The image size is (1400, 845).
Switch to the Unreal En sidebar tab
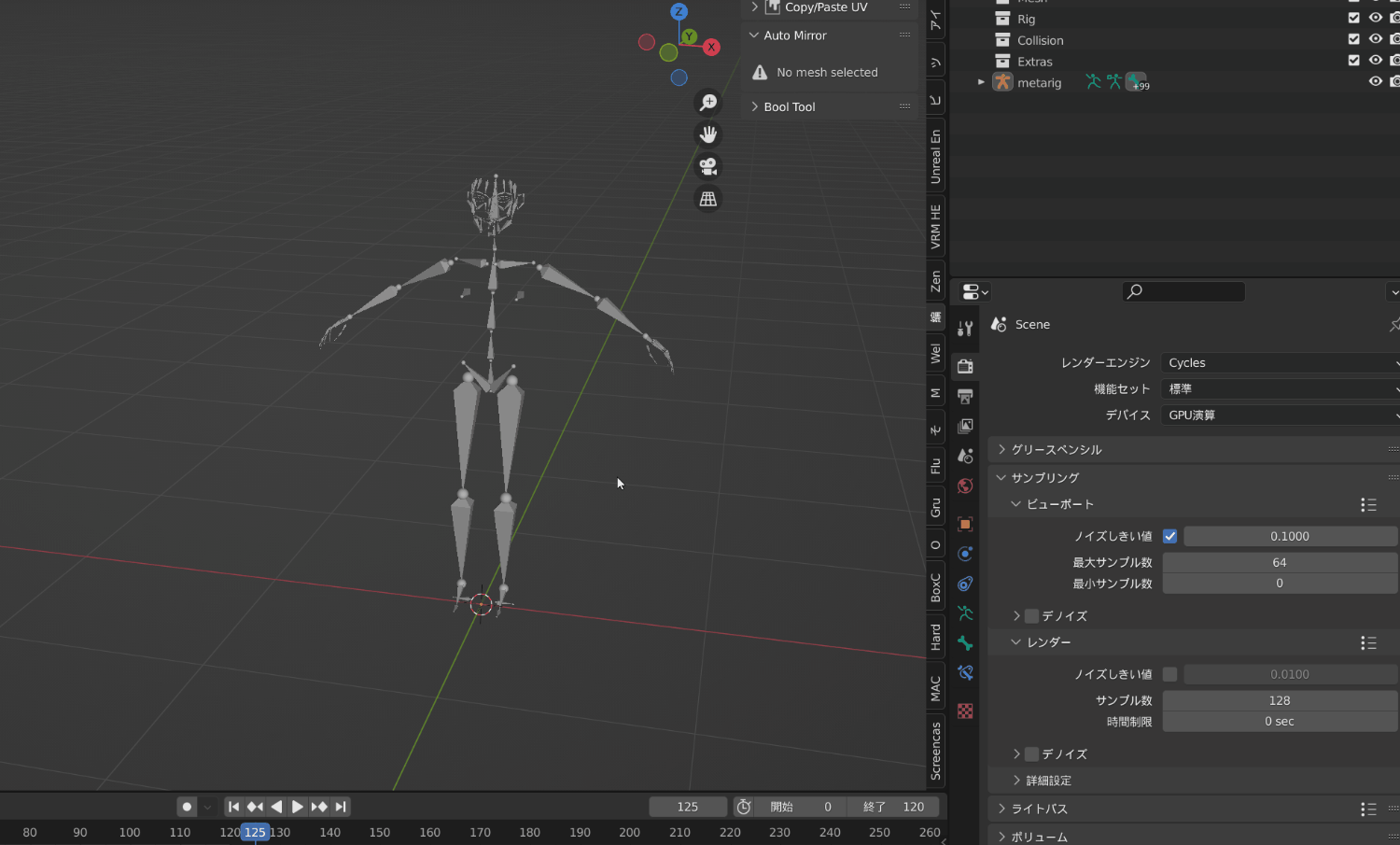pyautogui.click(x=935, y=157)
